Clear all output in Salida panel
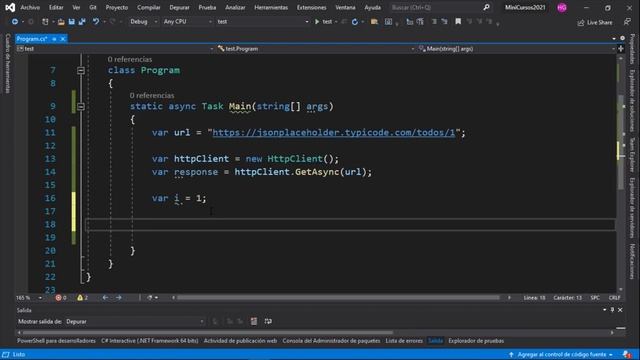Image resolution: width=640 pixels, height=360 pixels. tap(254, 321)
